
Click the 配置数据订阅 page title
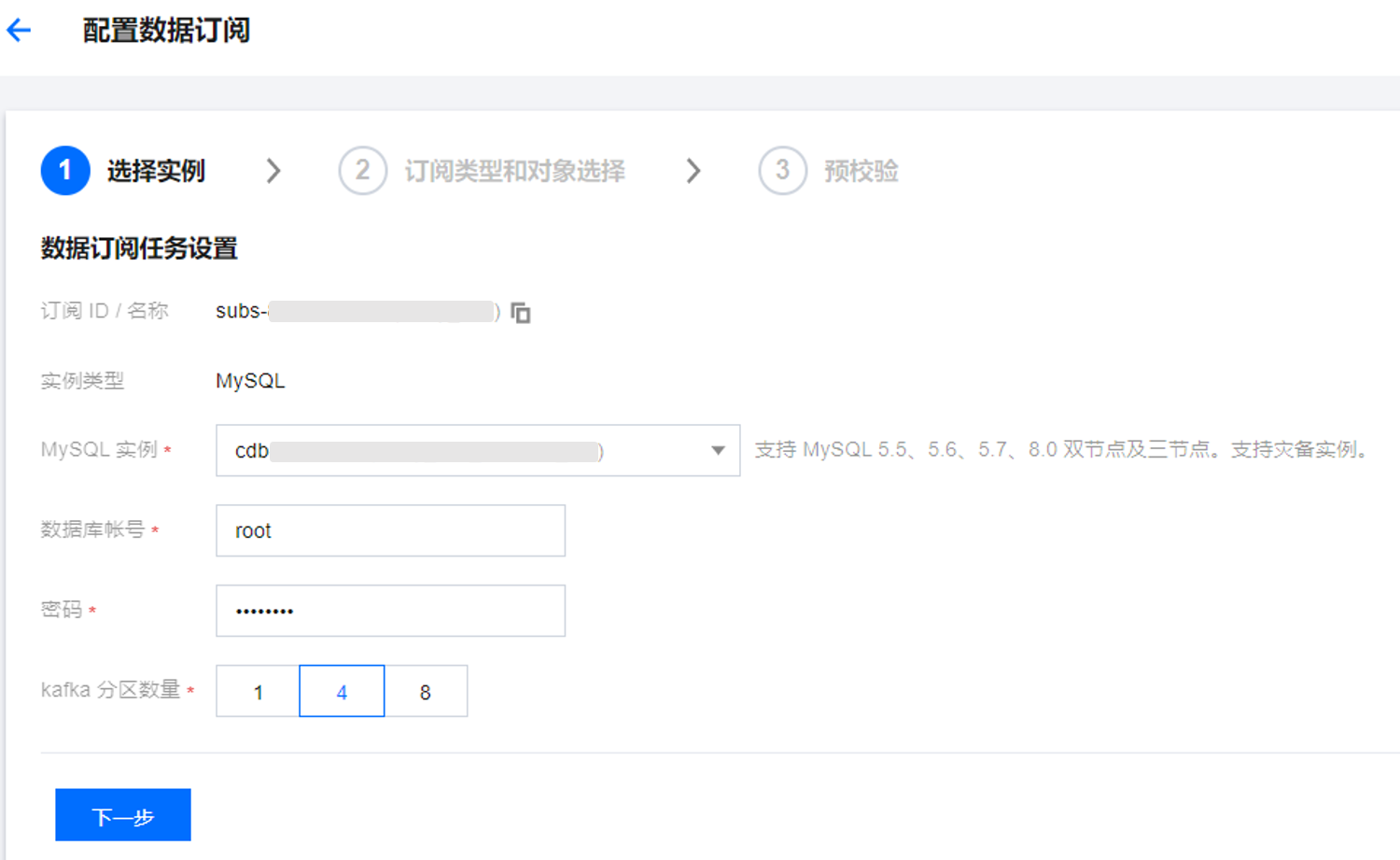tap(166, 30)
